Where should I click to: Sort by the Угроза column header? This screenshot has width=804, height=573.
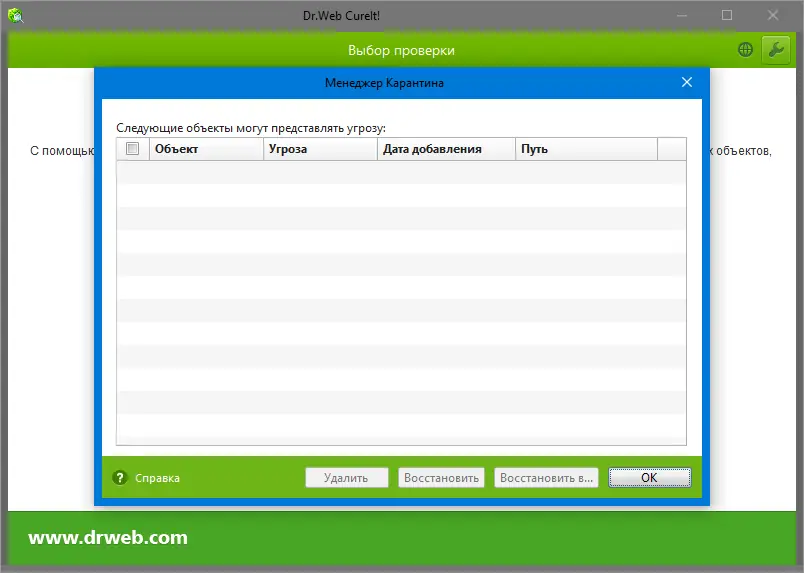pos(320,149)
